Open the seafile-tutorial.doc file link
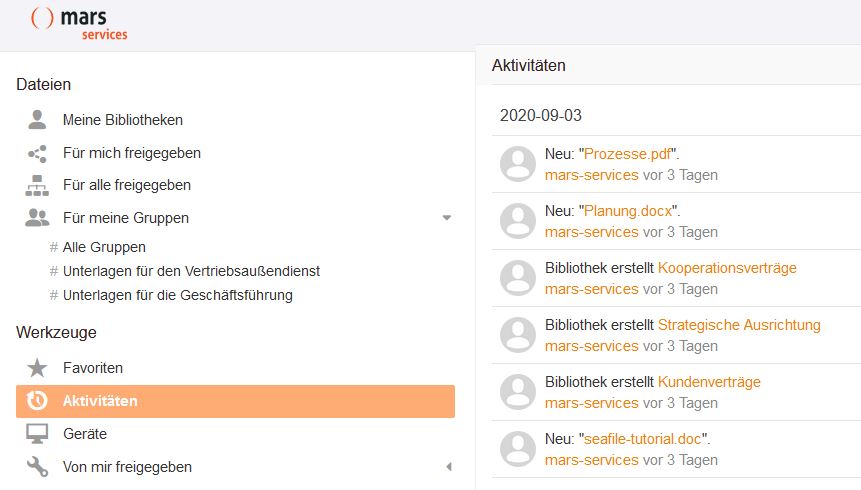 (x=644, y=439)
